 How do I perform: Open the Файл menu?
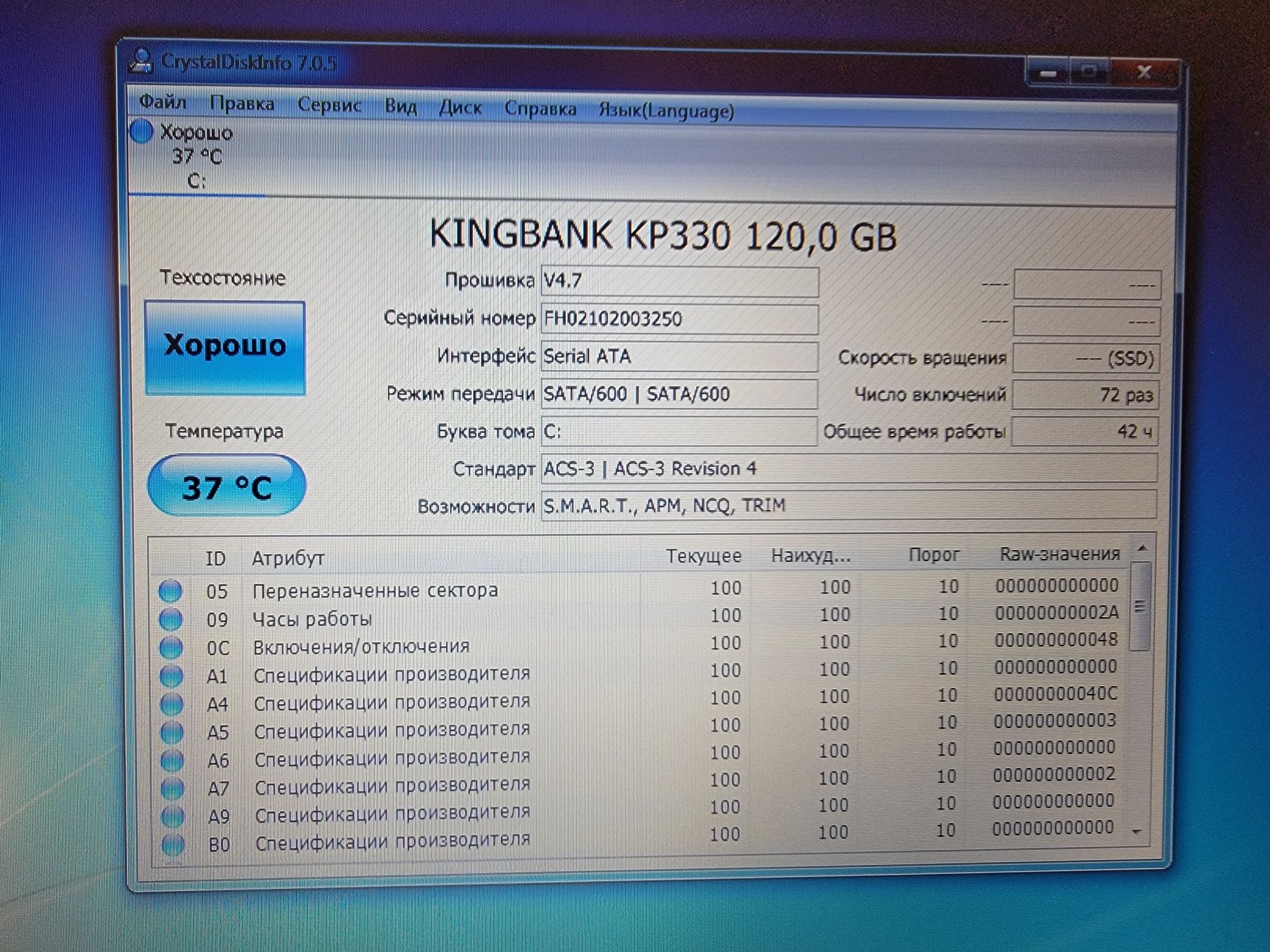163,102
